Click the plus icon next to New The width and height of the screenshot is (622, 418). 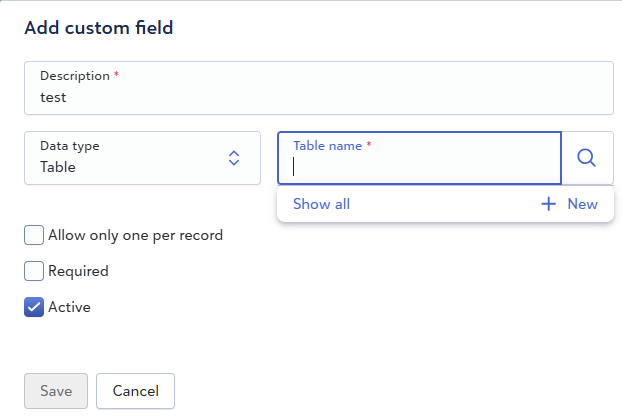coord(548,204)
